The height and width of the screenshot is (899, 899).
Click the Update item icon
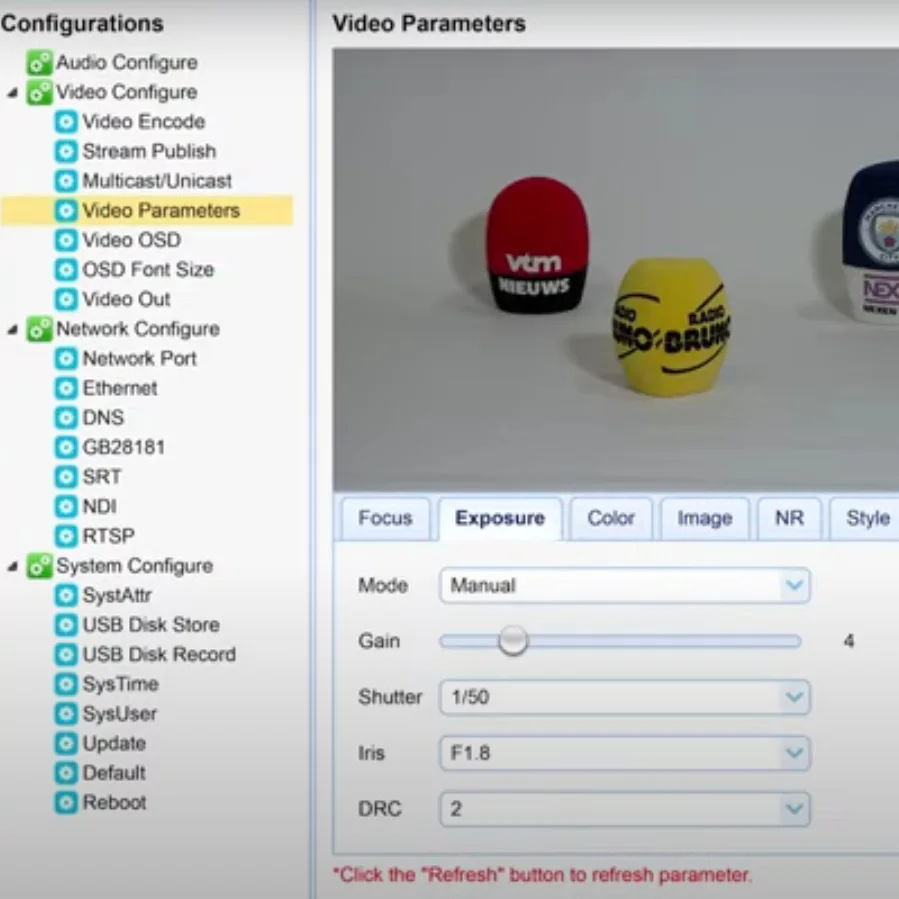66,744
